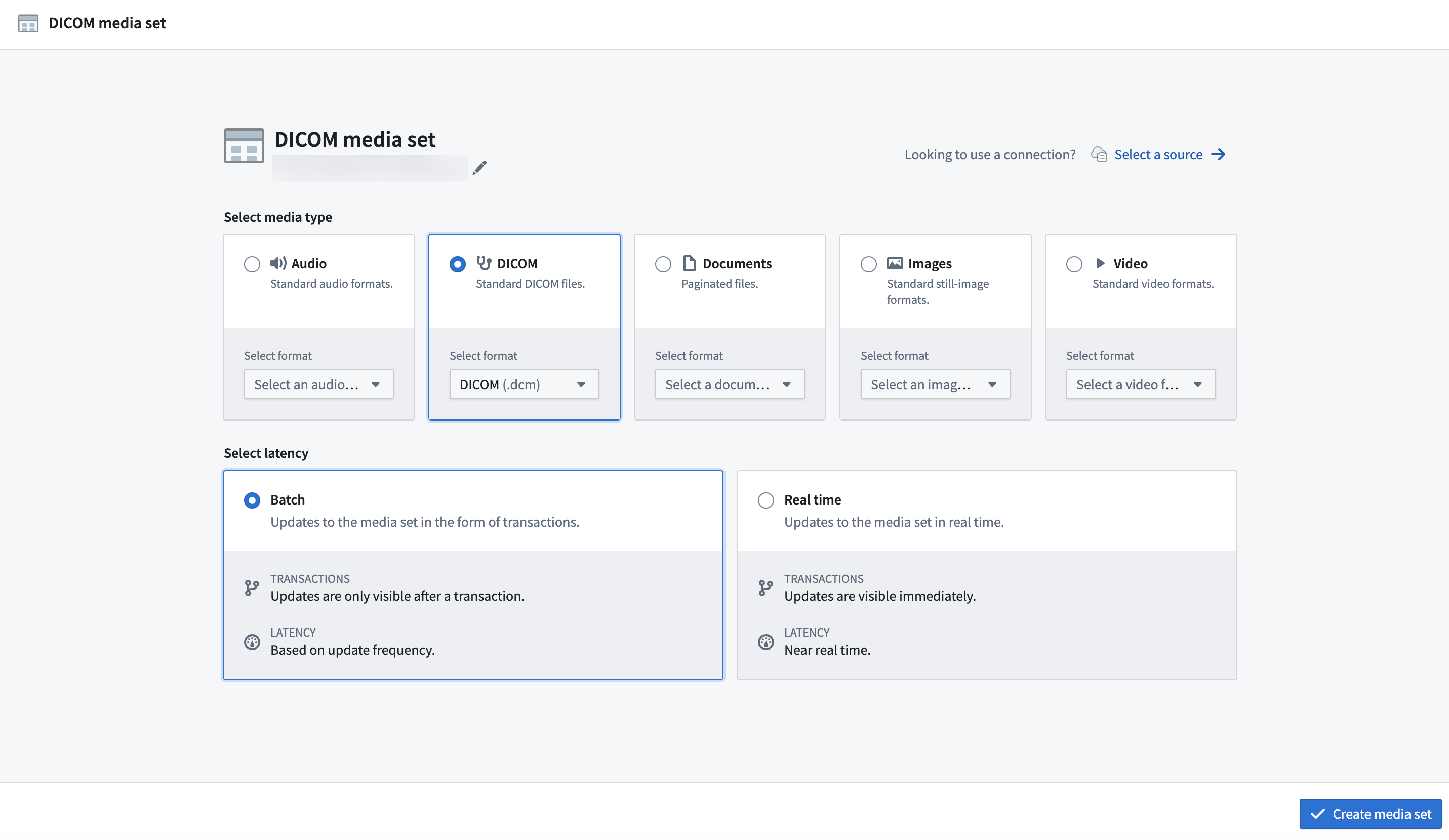This screenshot has height=840, width=1449.
Task: Click the large DICOM media set table icon
Action: 244,146
